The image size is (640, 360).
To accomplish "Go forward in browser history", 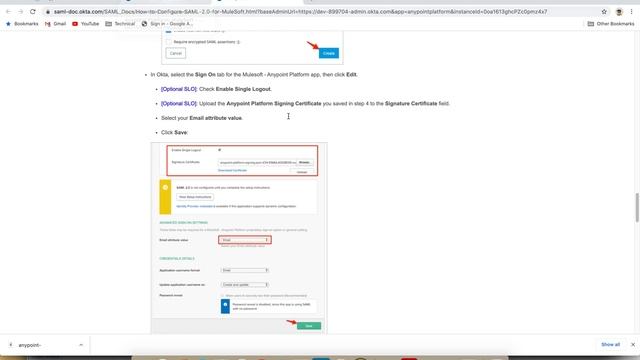I will click(20, 12).
